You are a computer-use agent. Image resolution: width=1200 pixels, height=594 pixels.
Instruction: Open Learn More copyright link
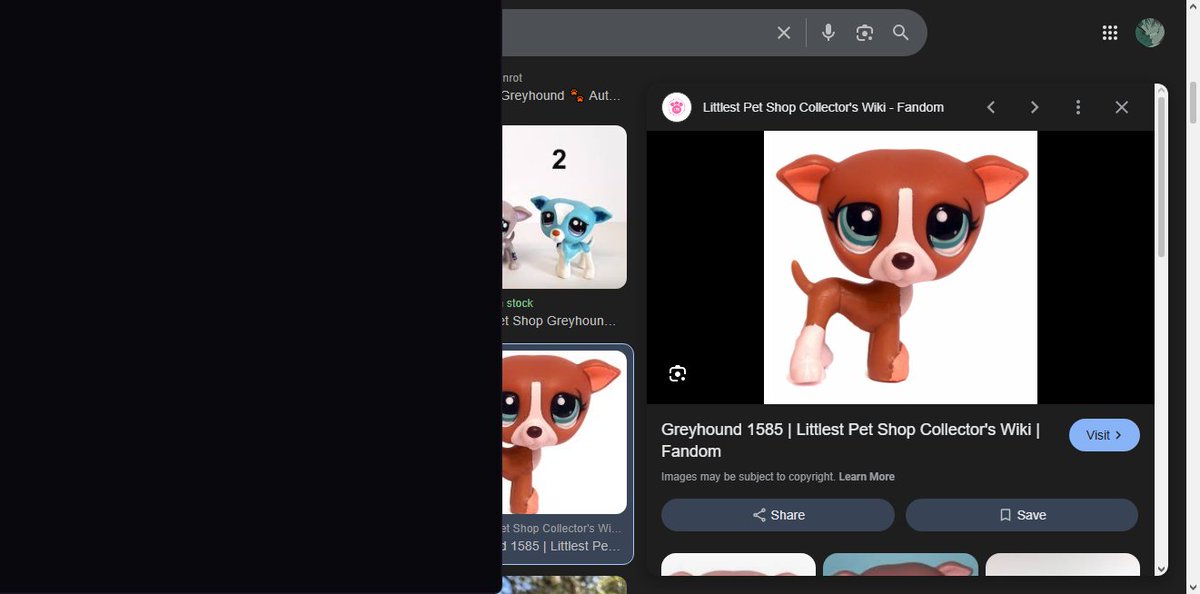[x=867, y=477]
